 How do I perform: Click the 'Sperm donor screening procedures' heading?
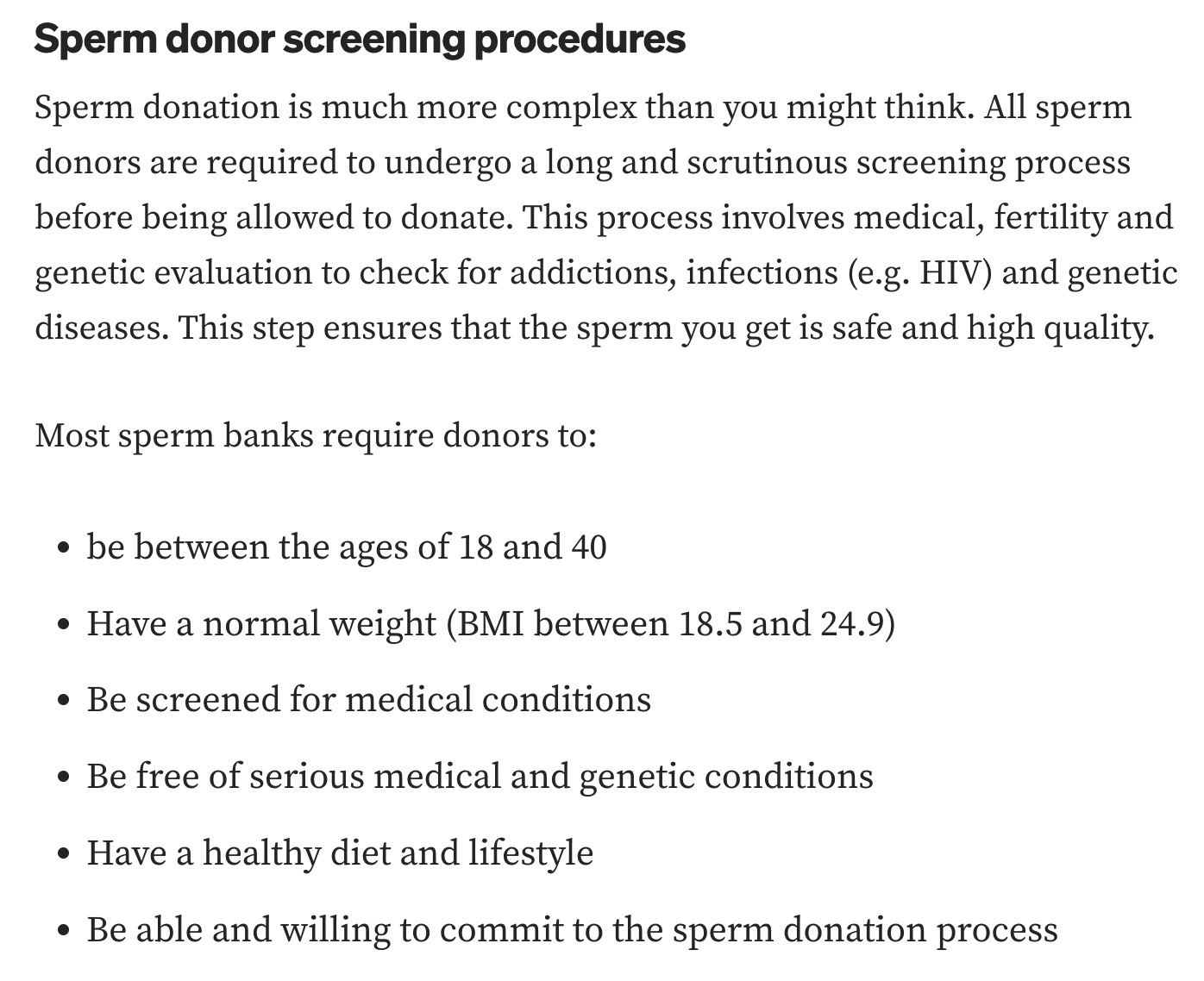pyautogui.click(x=360, y=40)
